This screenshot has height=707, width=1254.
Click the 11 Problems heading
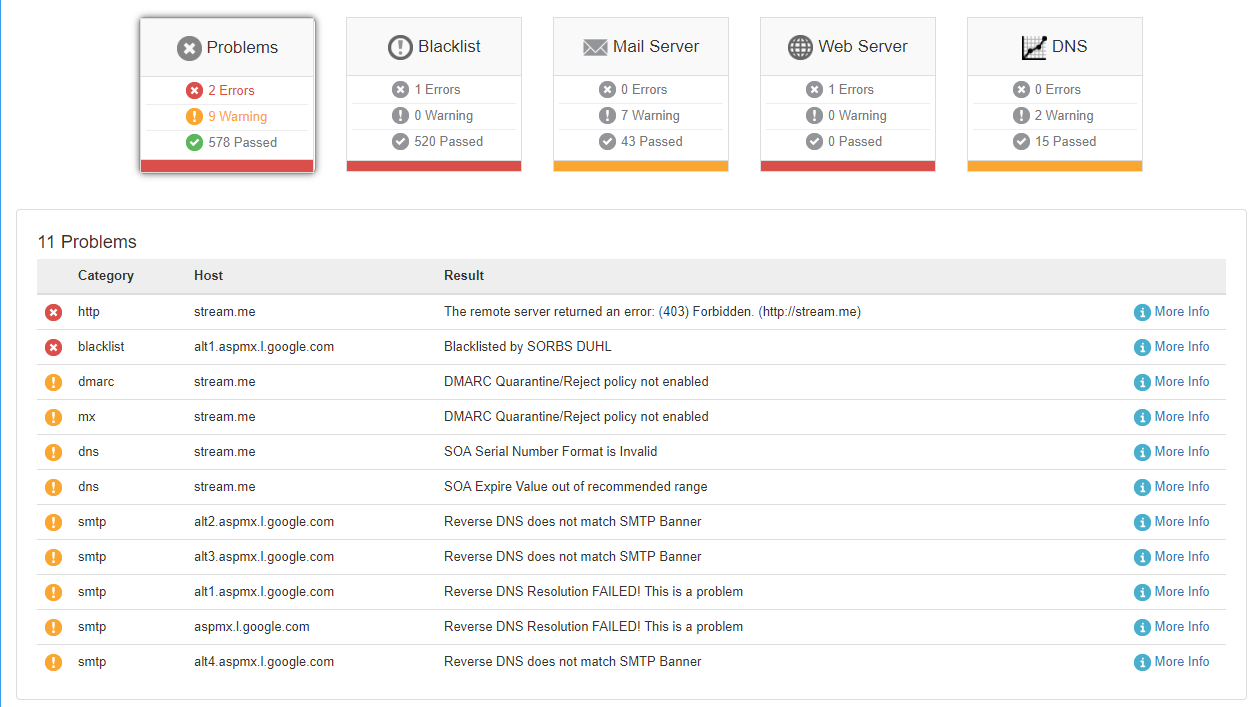[87, 242]
